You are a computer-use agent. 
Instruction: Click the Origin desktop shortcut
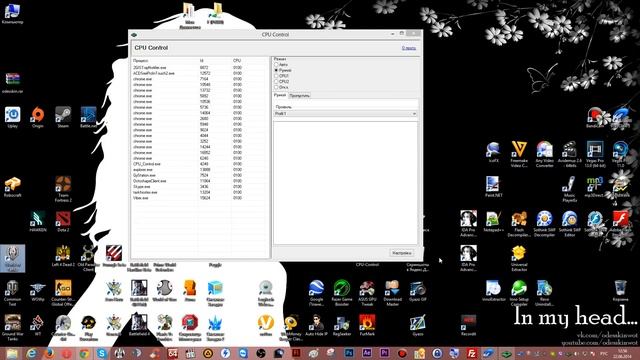point(38,117)
